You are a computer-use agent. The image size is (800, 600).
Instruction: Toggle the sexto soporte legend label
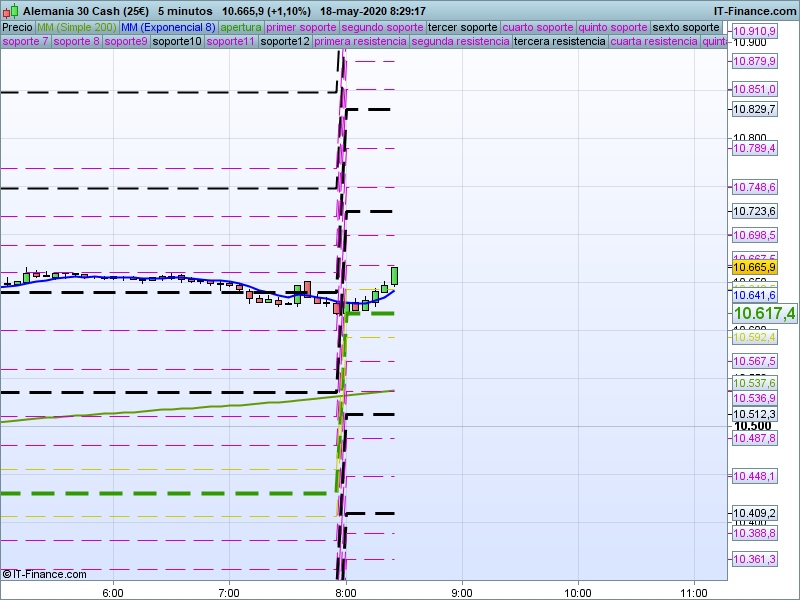click(x=685, y=27)
